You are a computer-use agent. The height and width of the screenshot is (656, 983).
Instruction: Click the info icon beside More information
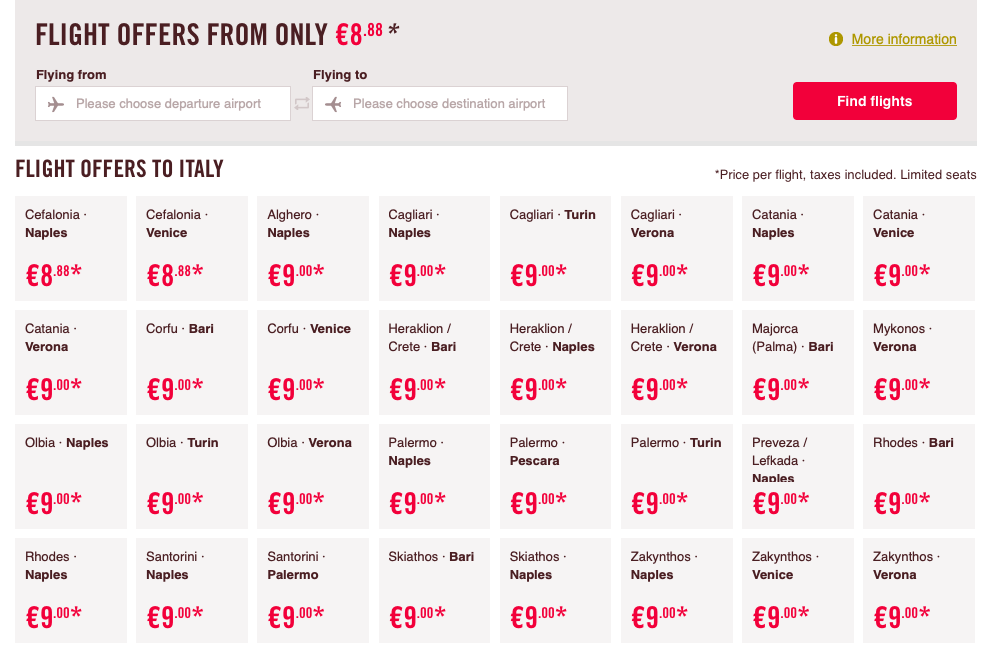[836, 39]
